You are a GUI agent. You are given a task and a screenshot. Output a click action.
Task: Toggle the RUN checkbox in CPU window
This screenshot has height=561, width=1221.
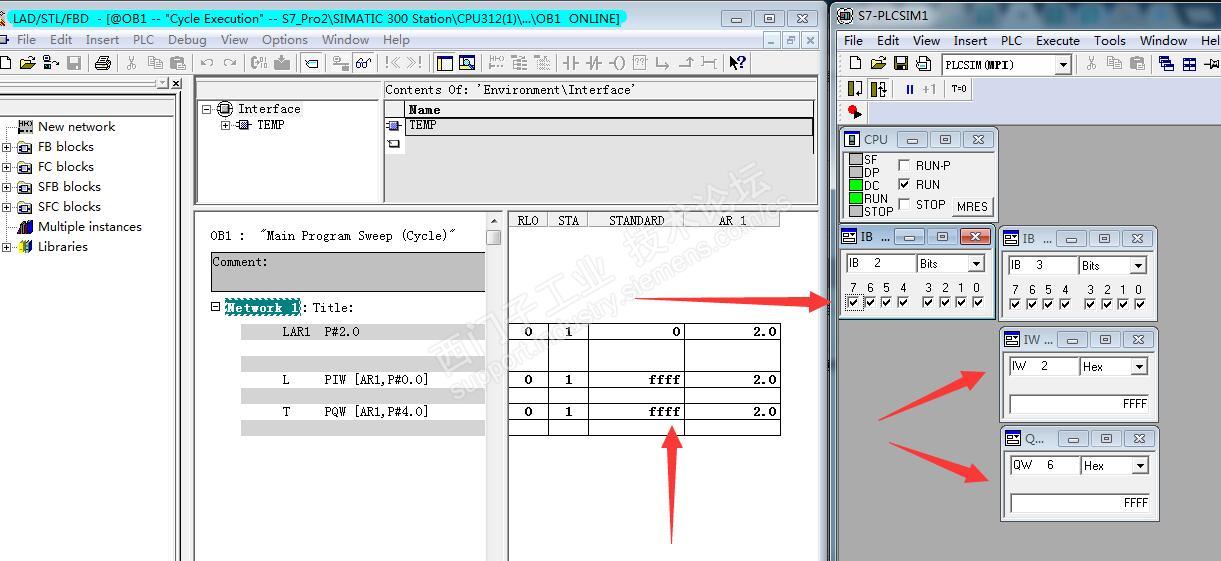(x=905, y=185)
